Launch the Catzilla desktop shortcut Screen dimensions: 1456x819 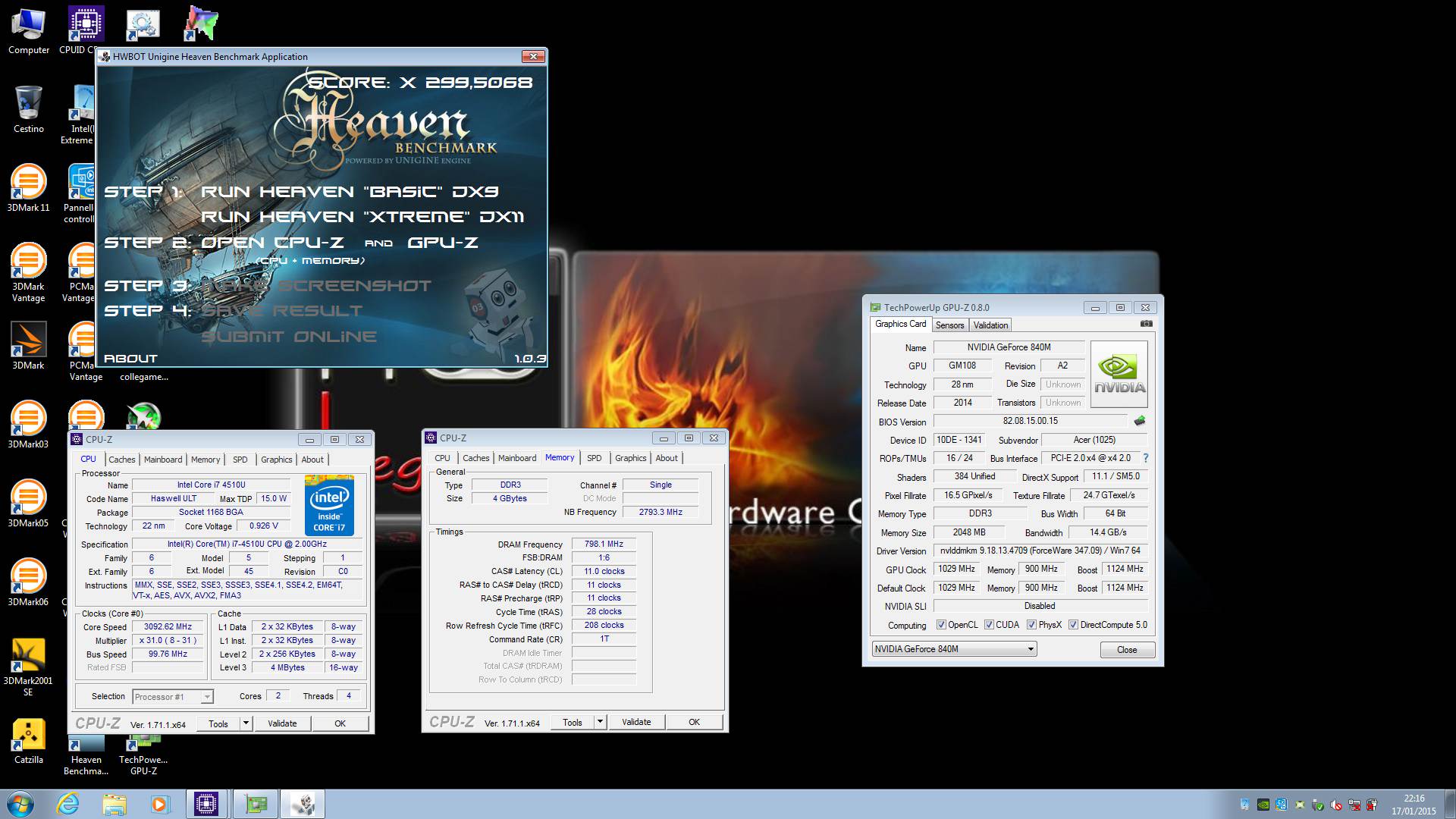coord(29,740)
